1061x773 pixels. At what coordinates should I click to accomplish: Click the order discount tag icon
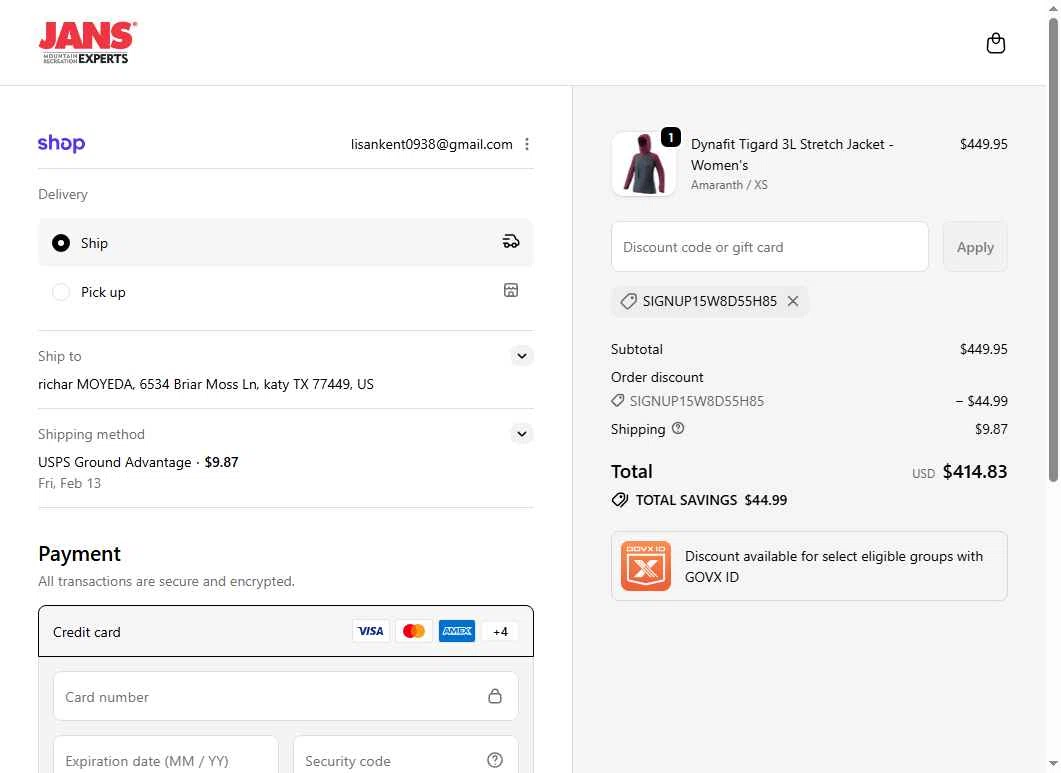pos(617,401)
